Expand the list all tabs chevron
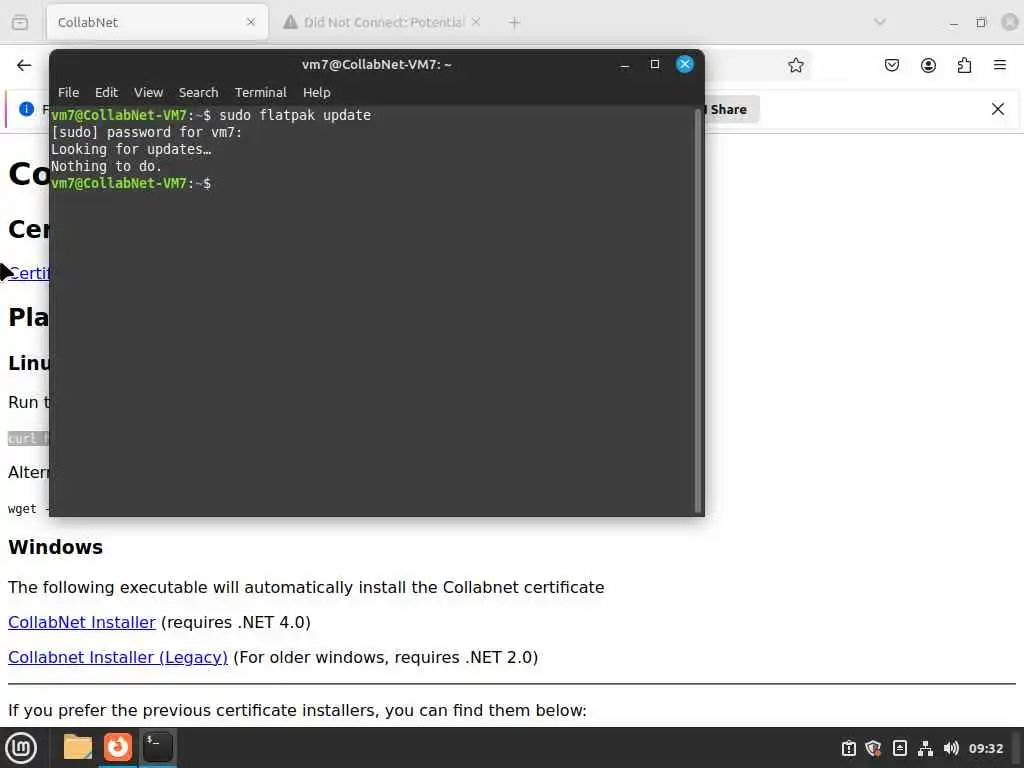Screen dimensions: 1024x768 [880, 22]
